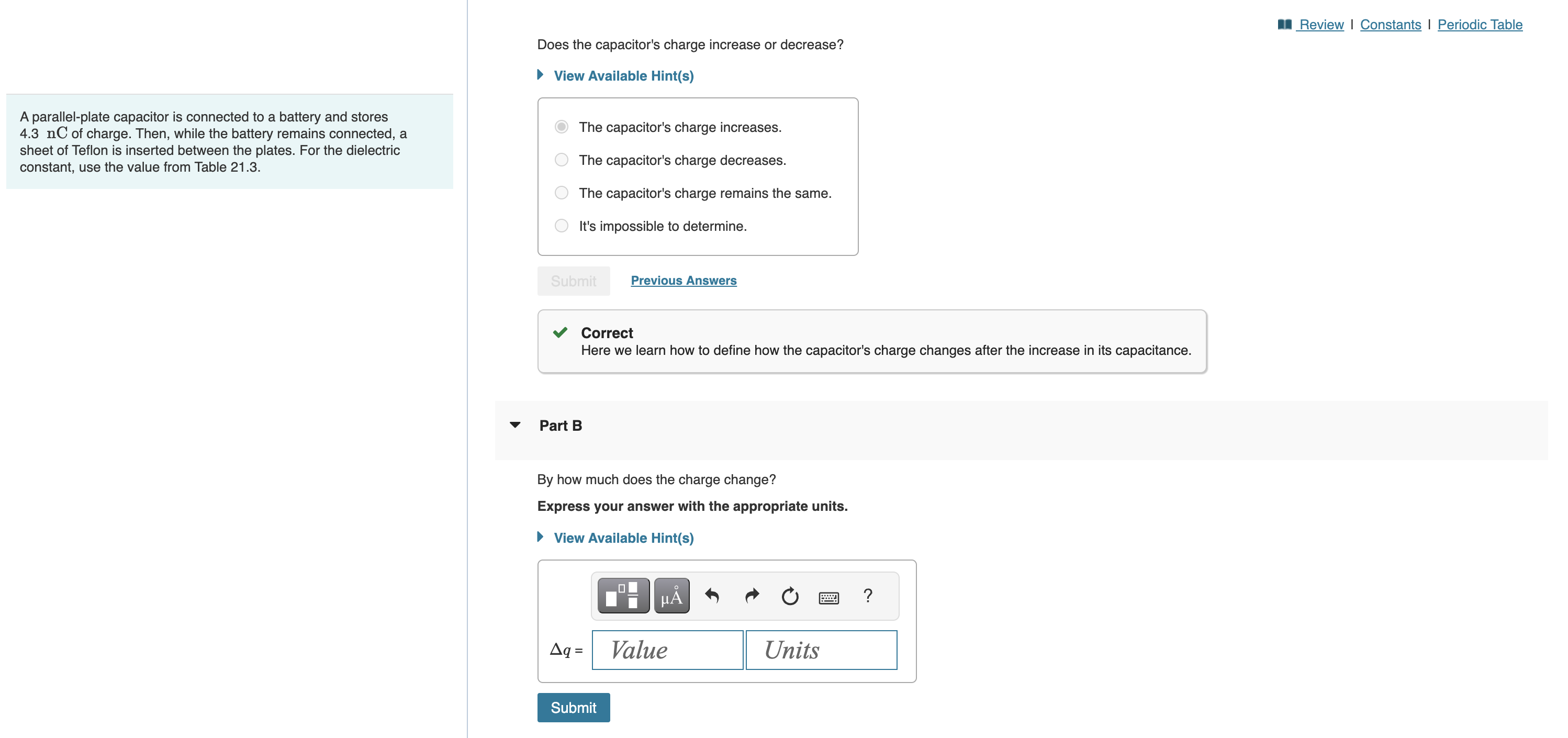Image resolution: width=1568 pixels, height=738 pixels.
Task: Open the Periodic Table
Action: click(x=1481, y=25)
